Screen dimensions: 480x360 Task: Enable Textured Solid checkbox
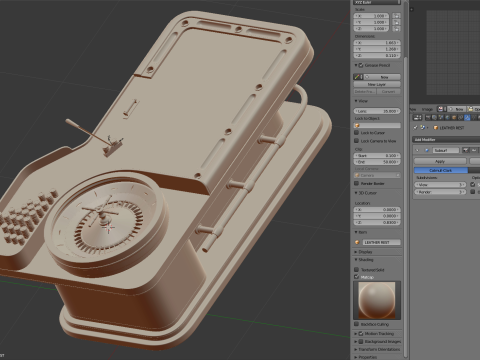pyautogui.click(x=356, y=269)
